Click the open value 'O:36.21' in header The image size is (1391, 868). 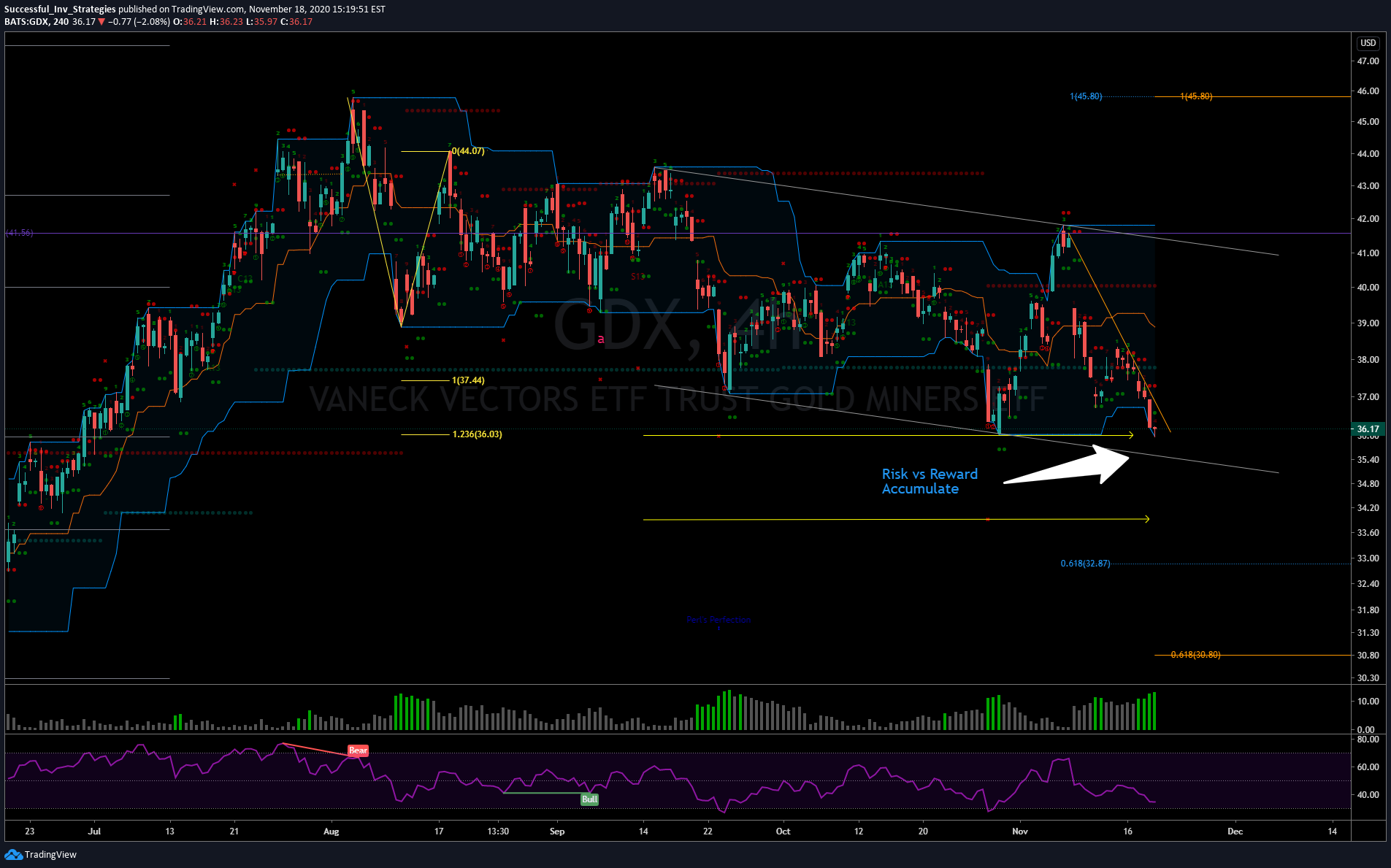click(x=190, y=22)
